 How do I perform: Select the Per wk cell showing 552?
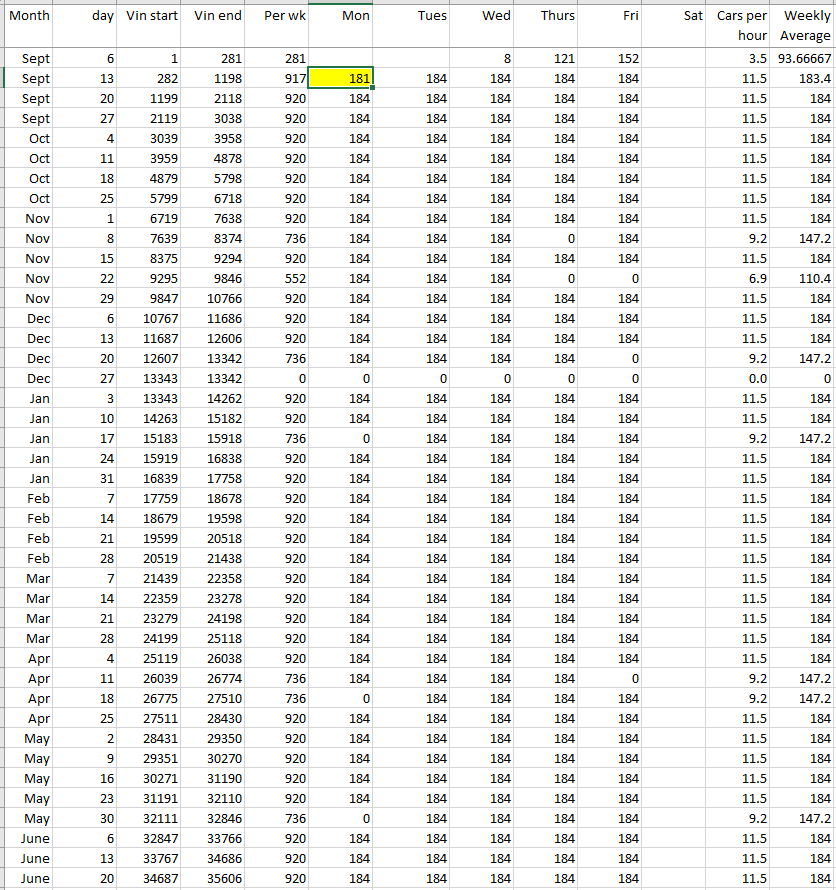tap(278, 279)
